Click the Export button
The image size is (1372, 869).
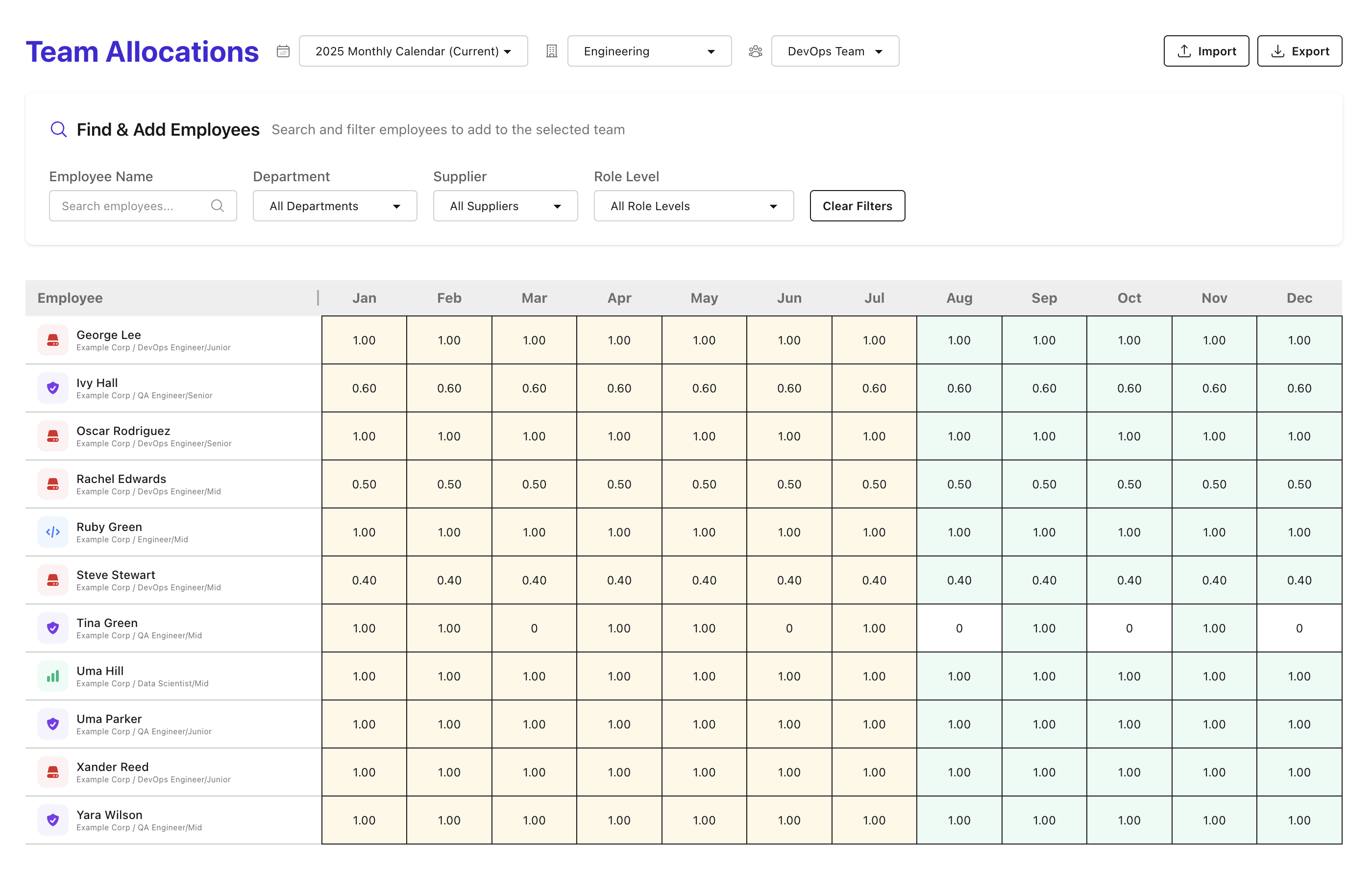click(1299, 50)
